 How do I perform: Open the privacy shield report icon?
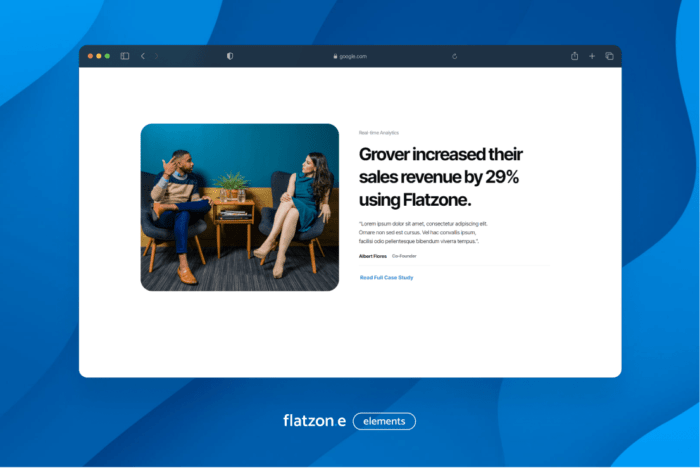click(230, 56)
